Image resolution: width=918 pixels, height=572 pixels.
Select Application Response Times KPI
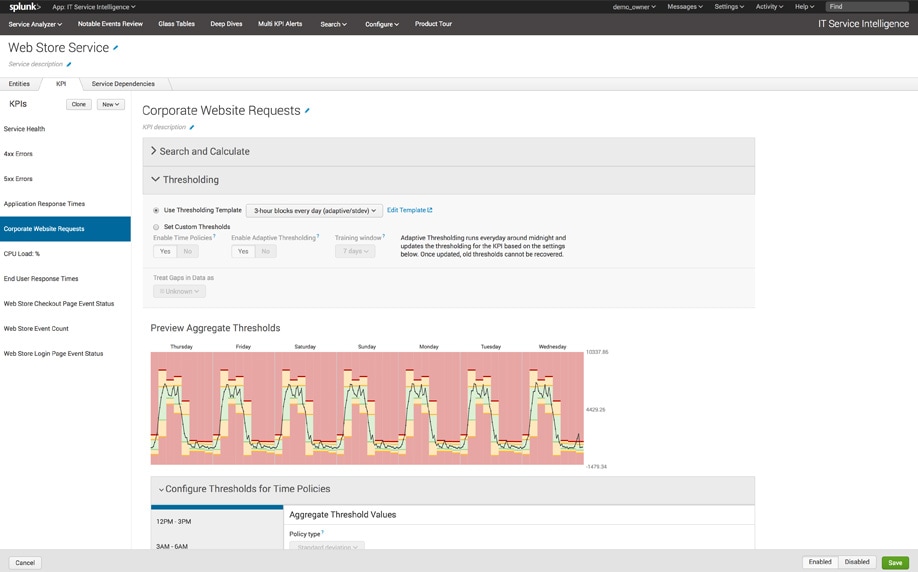tap(65, 204)
